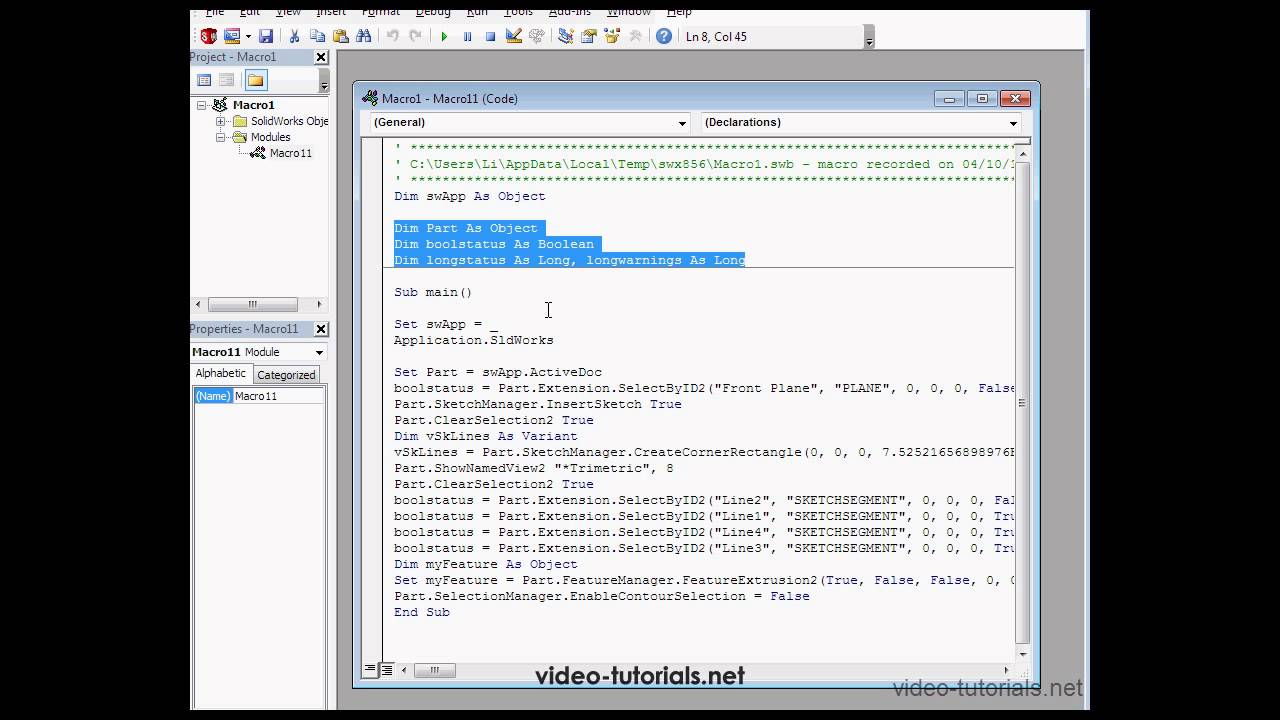Run the macro with the green play icon
Image resolution: width=1280 pixels, height=720 pixels.
[444, 36]
